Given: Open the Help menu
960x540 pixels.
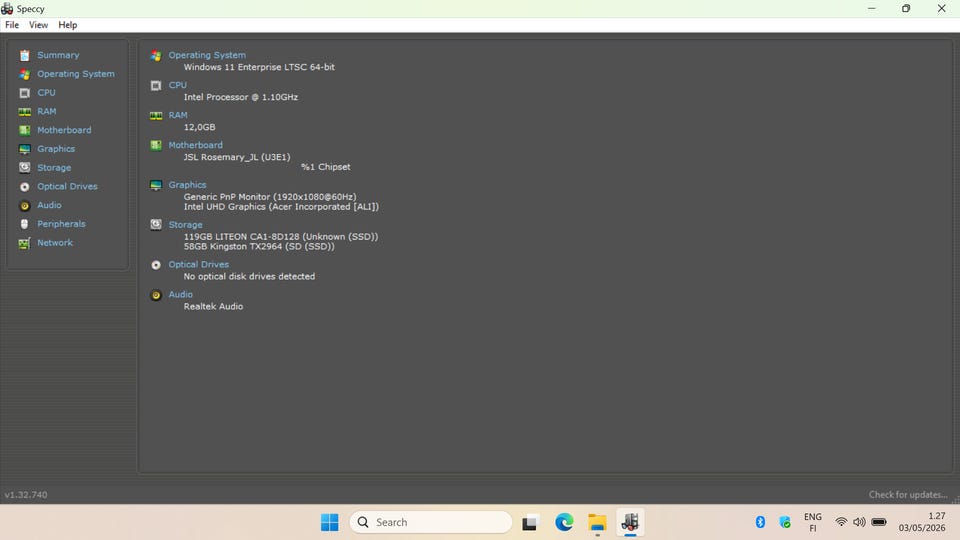Looking at the screenshot, I should (68, 25).
